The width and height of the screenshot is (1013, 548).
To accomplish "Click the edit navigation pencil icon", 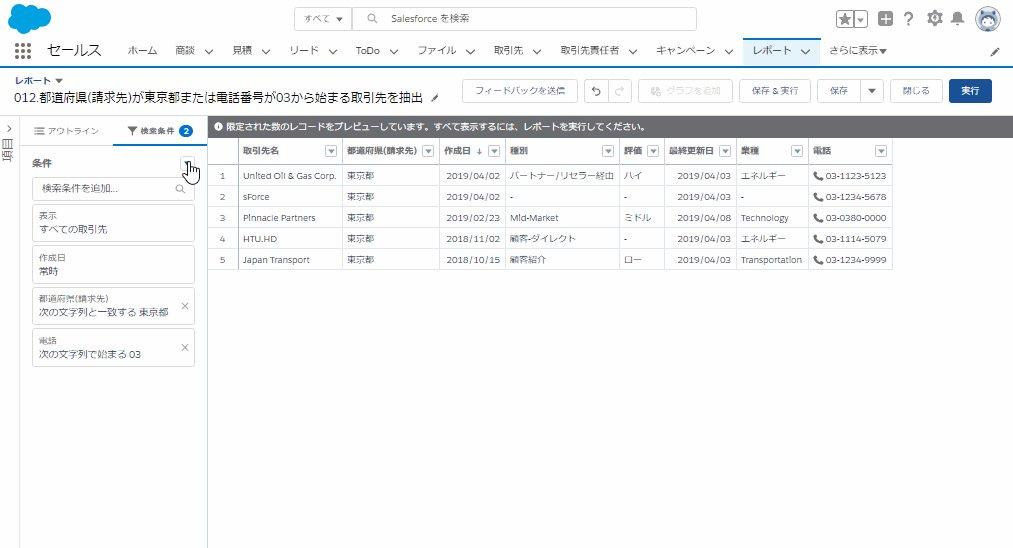I will pos(995,52).
